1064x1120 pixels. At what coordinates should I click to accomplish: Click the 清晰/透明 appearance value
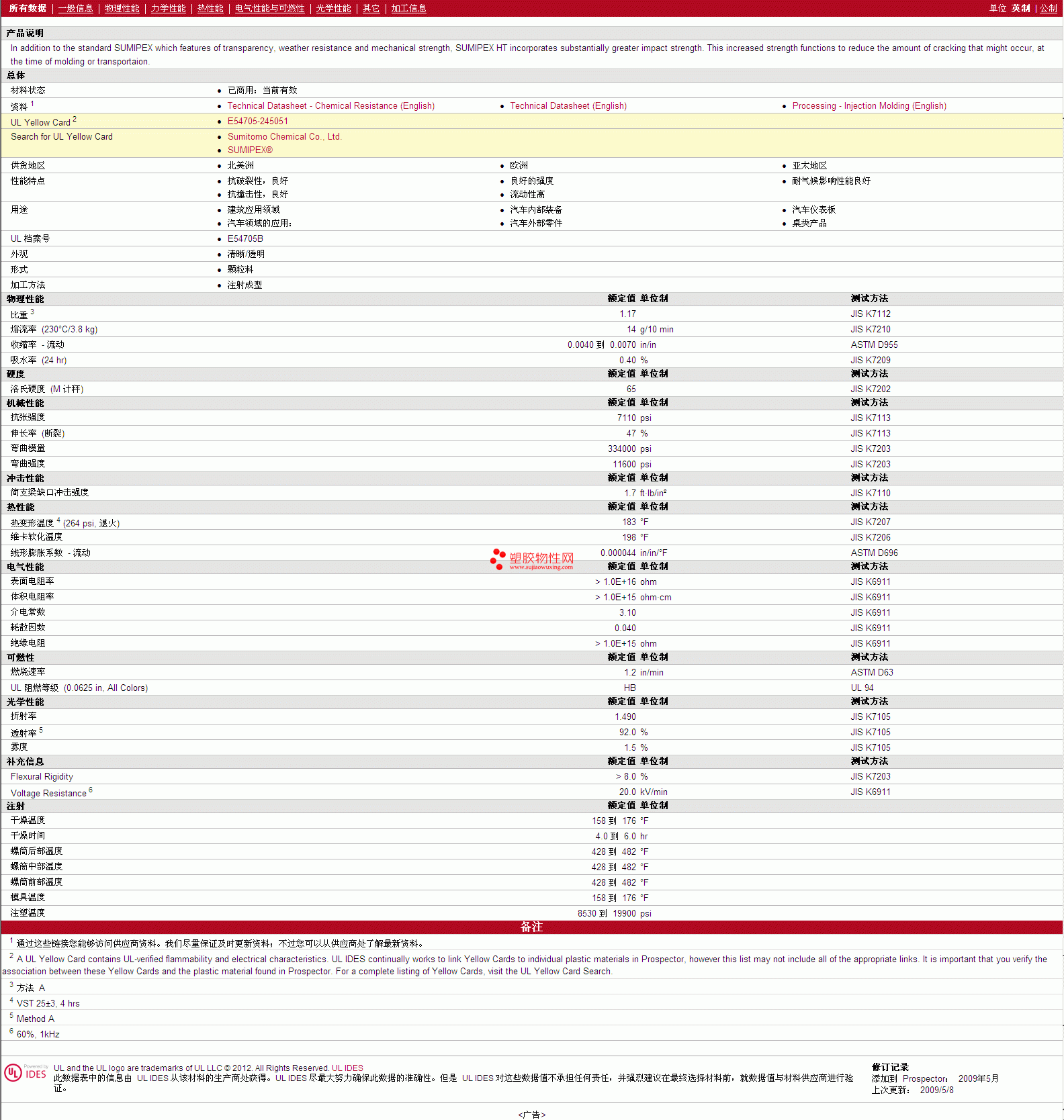coord(246,254)
